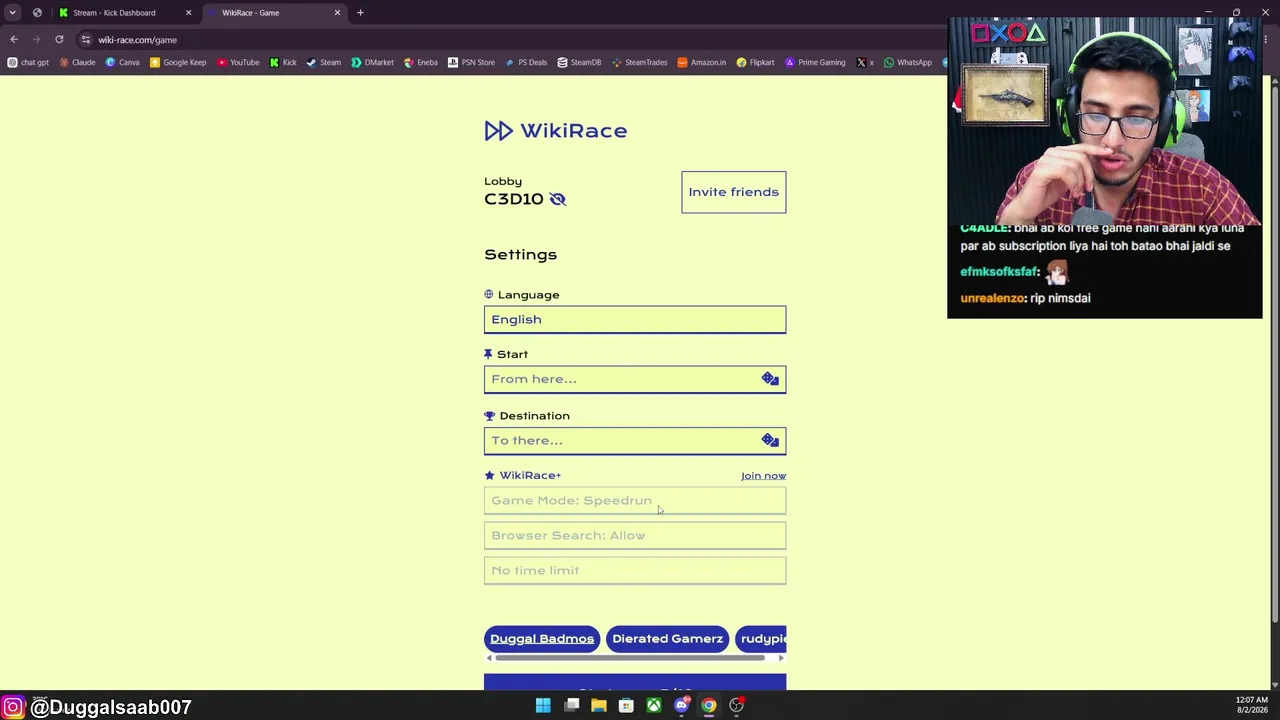The width and height of the screenshot is (1280, 720).
Task: Close the Stream - Kick Dashboard tab
Action: coord(188,13)
